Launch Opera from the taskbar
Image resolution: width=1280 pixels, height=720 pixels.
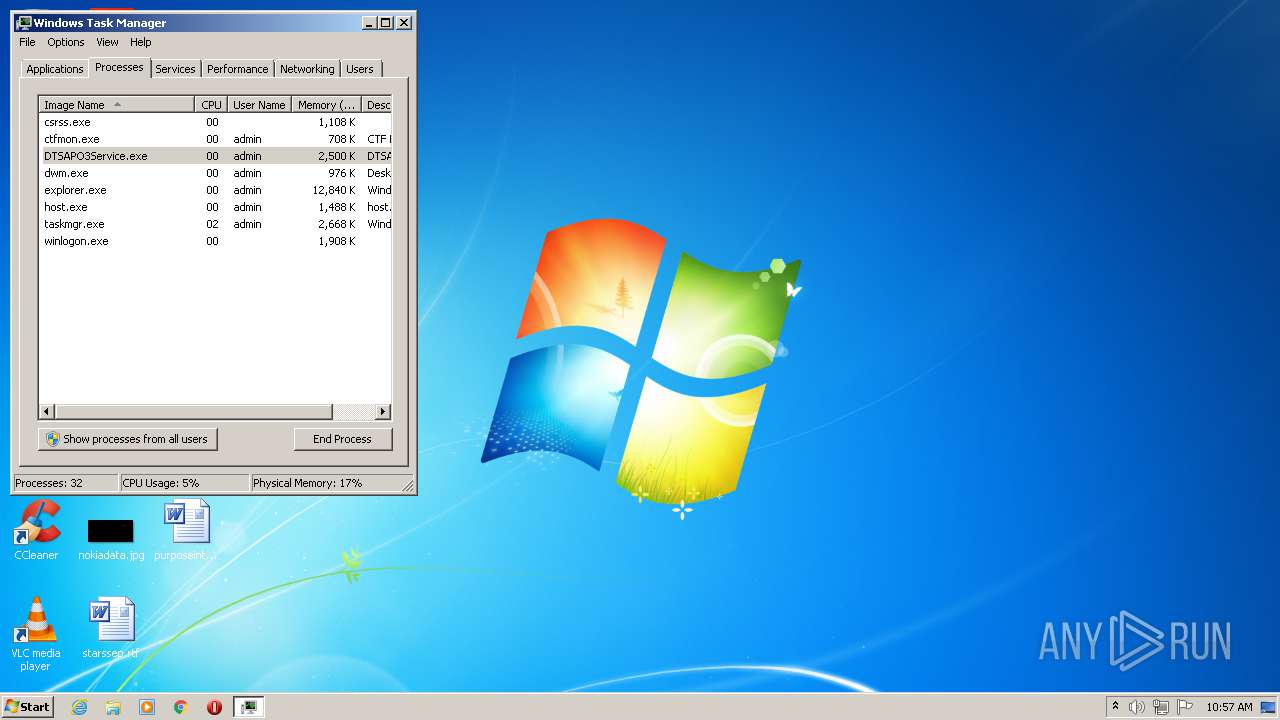pos(214,707)
